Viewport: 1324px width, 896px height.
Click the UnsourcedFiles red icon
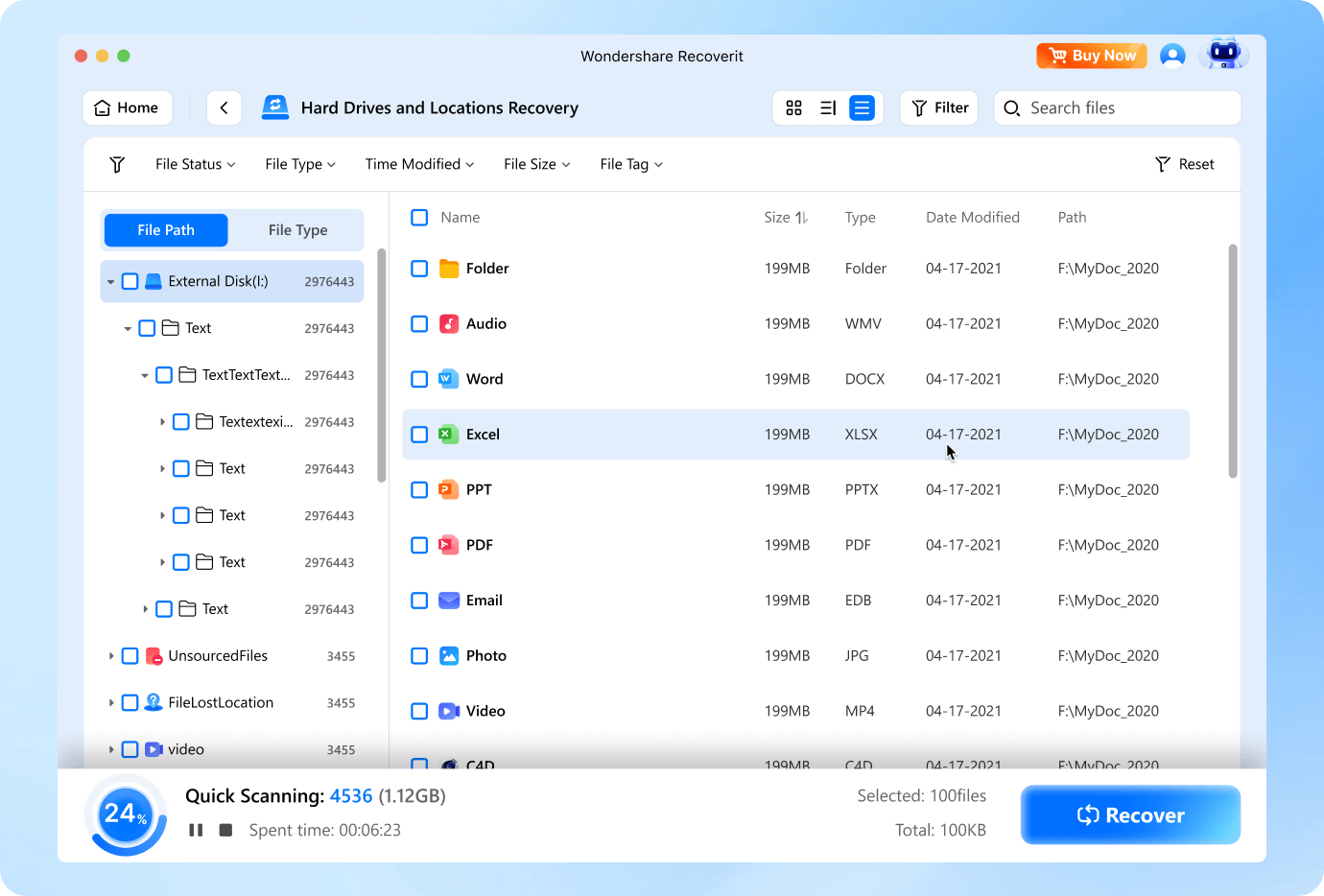[154, 656]
